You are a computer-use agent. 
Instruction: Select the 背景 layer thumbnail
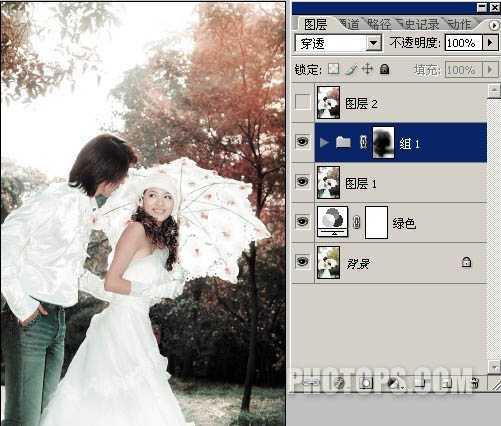click(x=328, y=262)
